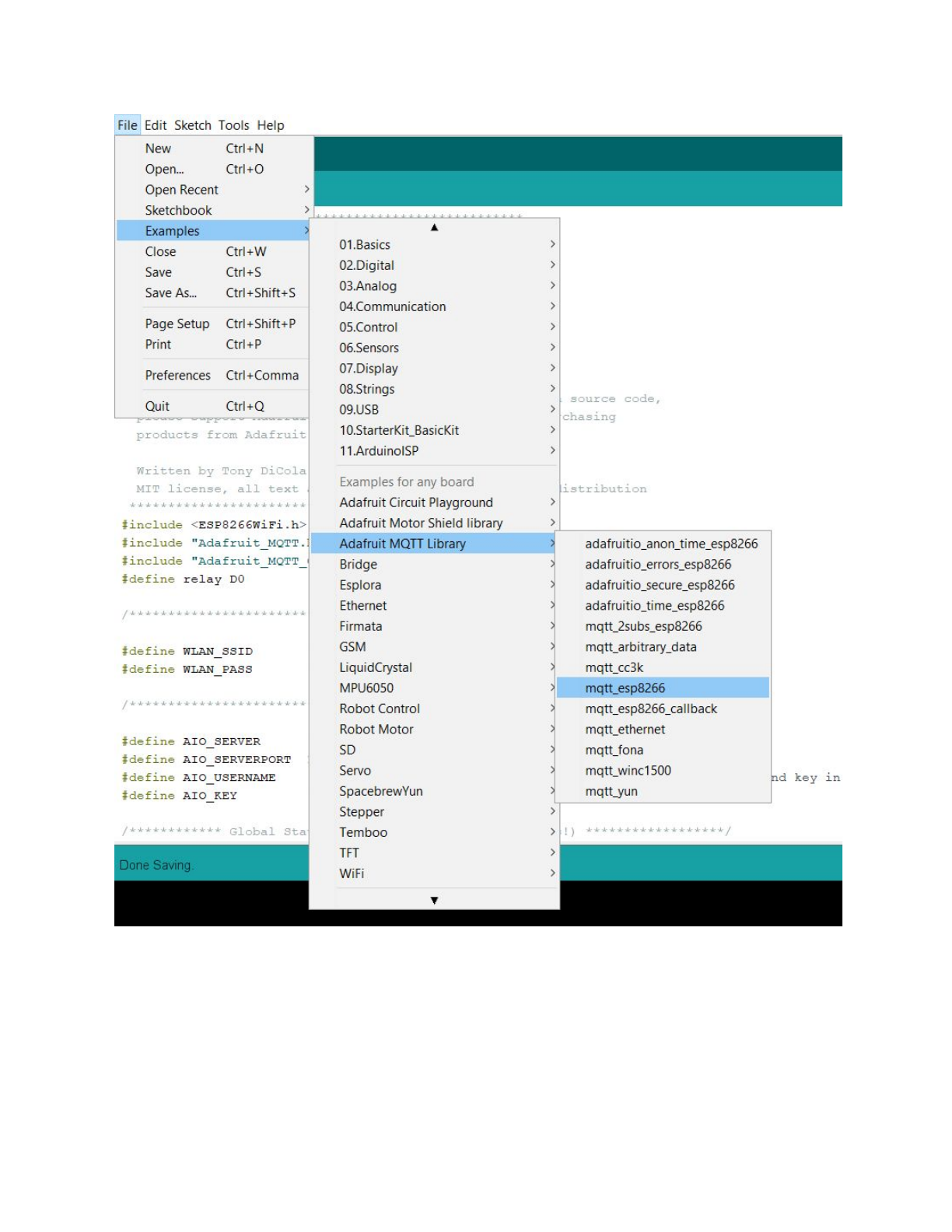Viewport: 952px width, 1232px height.
Task: Open 11.ArduinoISP submenu
Action: (x=434, y=450)
